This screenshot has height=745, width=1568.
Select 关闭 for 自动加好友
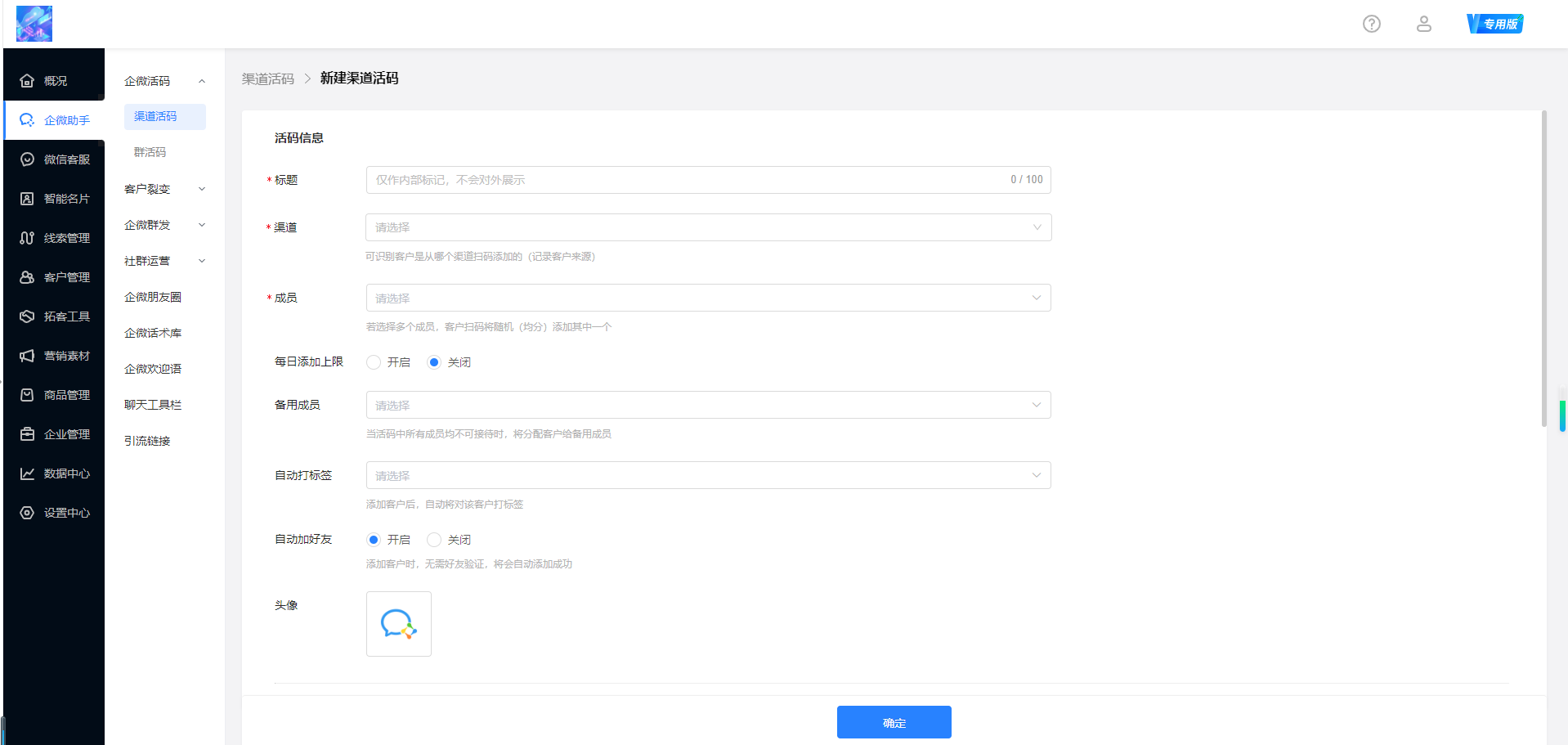(434, 540)
